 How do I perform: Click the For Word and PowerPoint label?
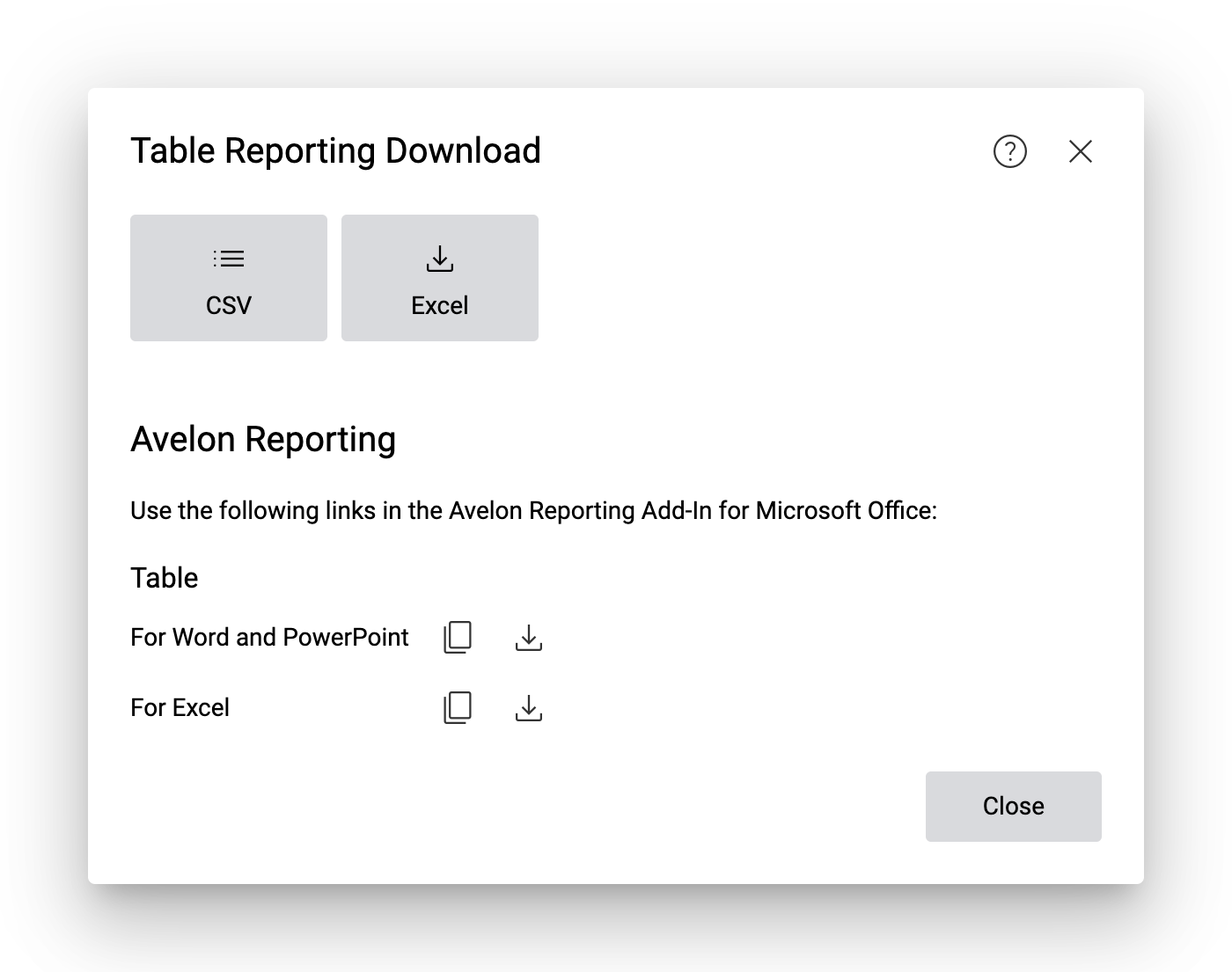pos(269,637)
